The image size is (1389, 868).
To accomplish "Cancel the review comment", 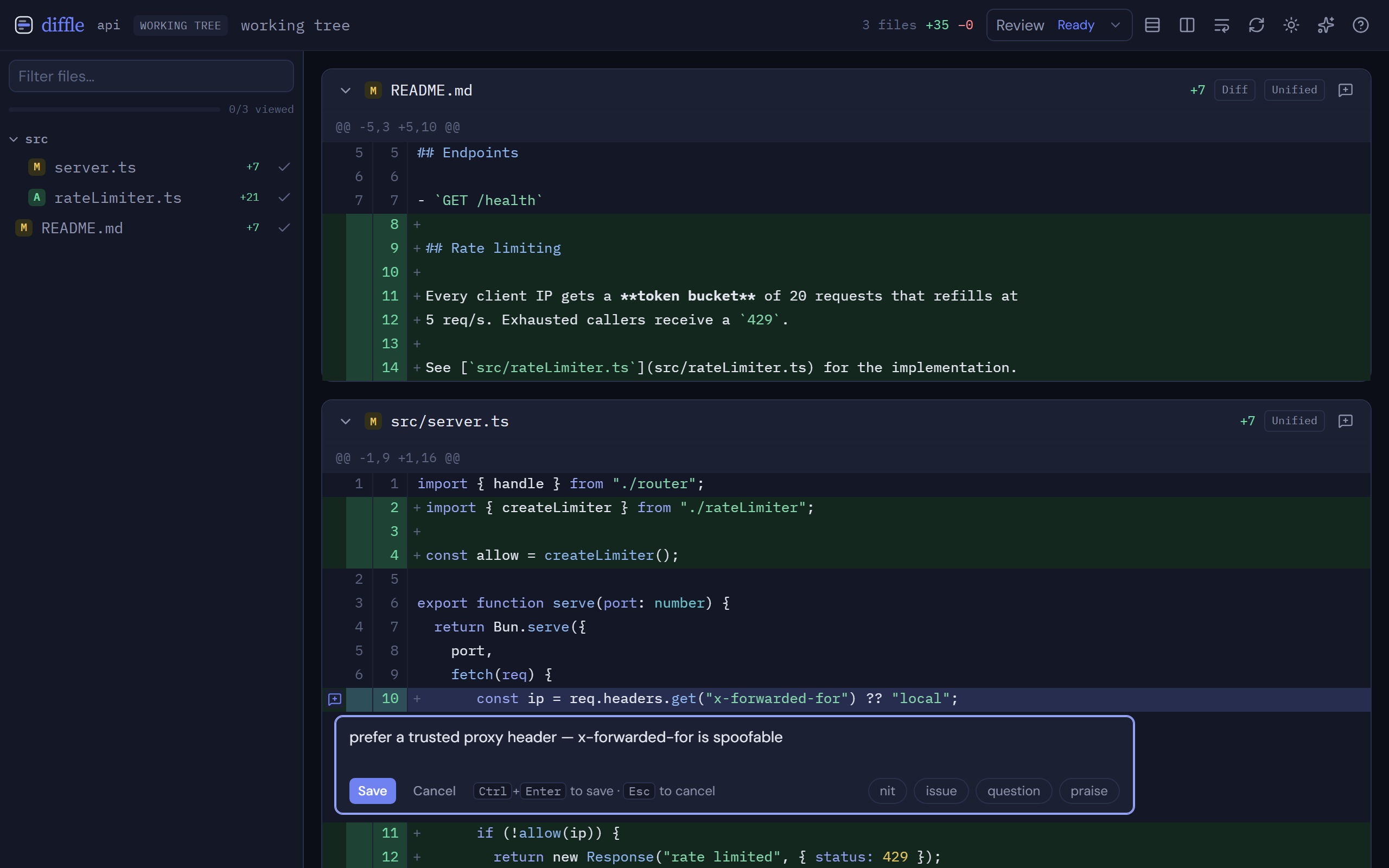I will click(434, 791).
